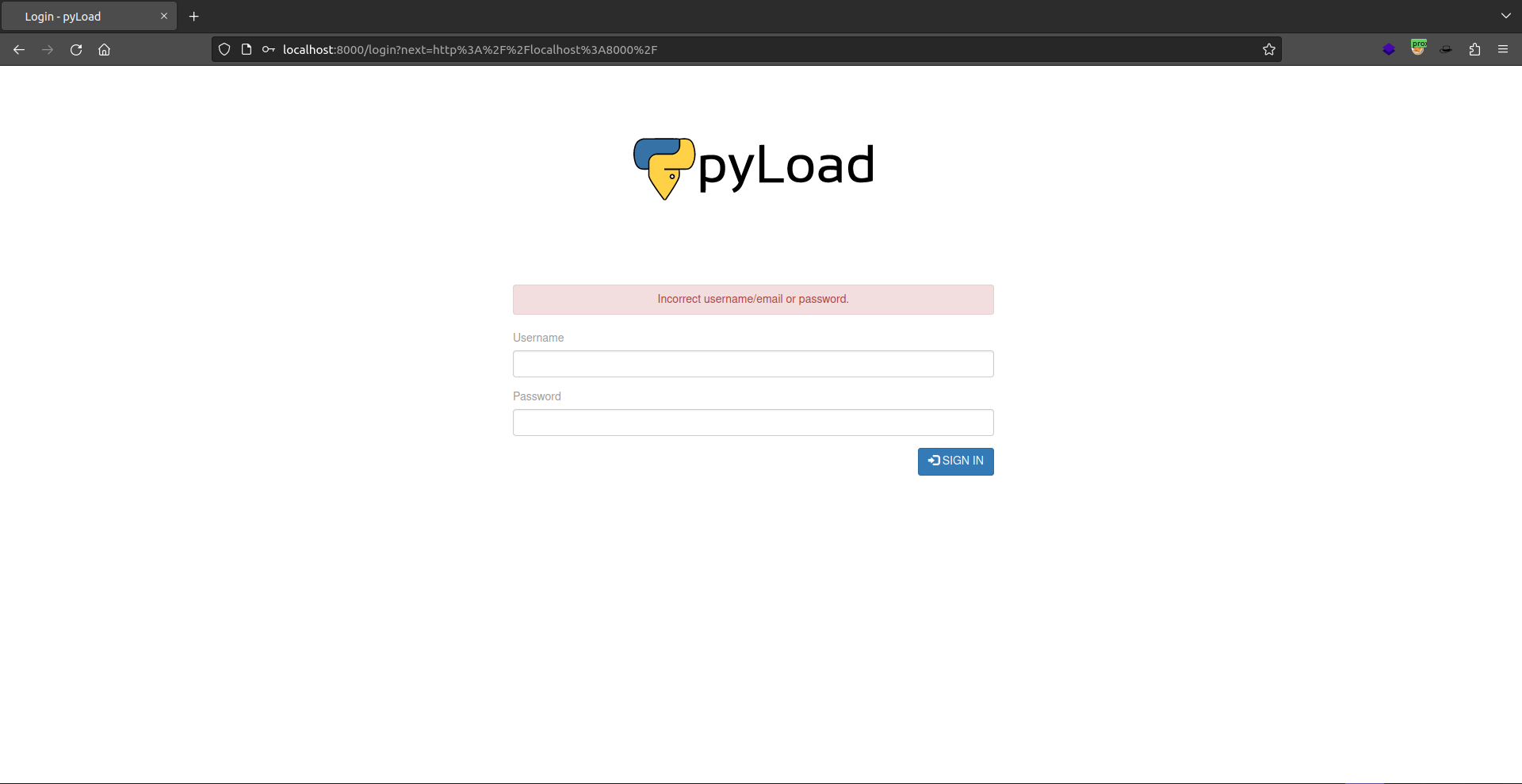Select the Login - pyLoad tab

(89, 16)
